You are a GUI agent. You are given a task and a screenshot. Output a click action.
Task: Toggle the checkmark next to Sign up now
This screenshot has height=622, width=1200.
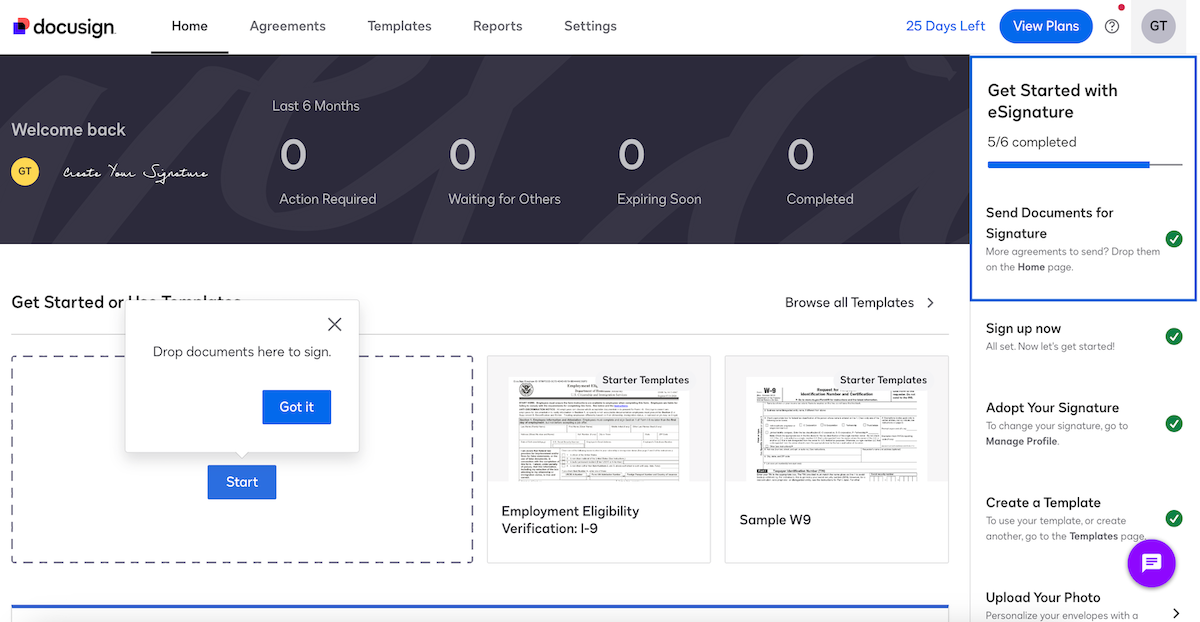click(1174, 336)
